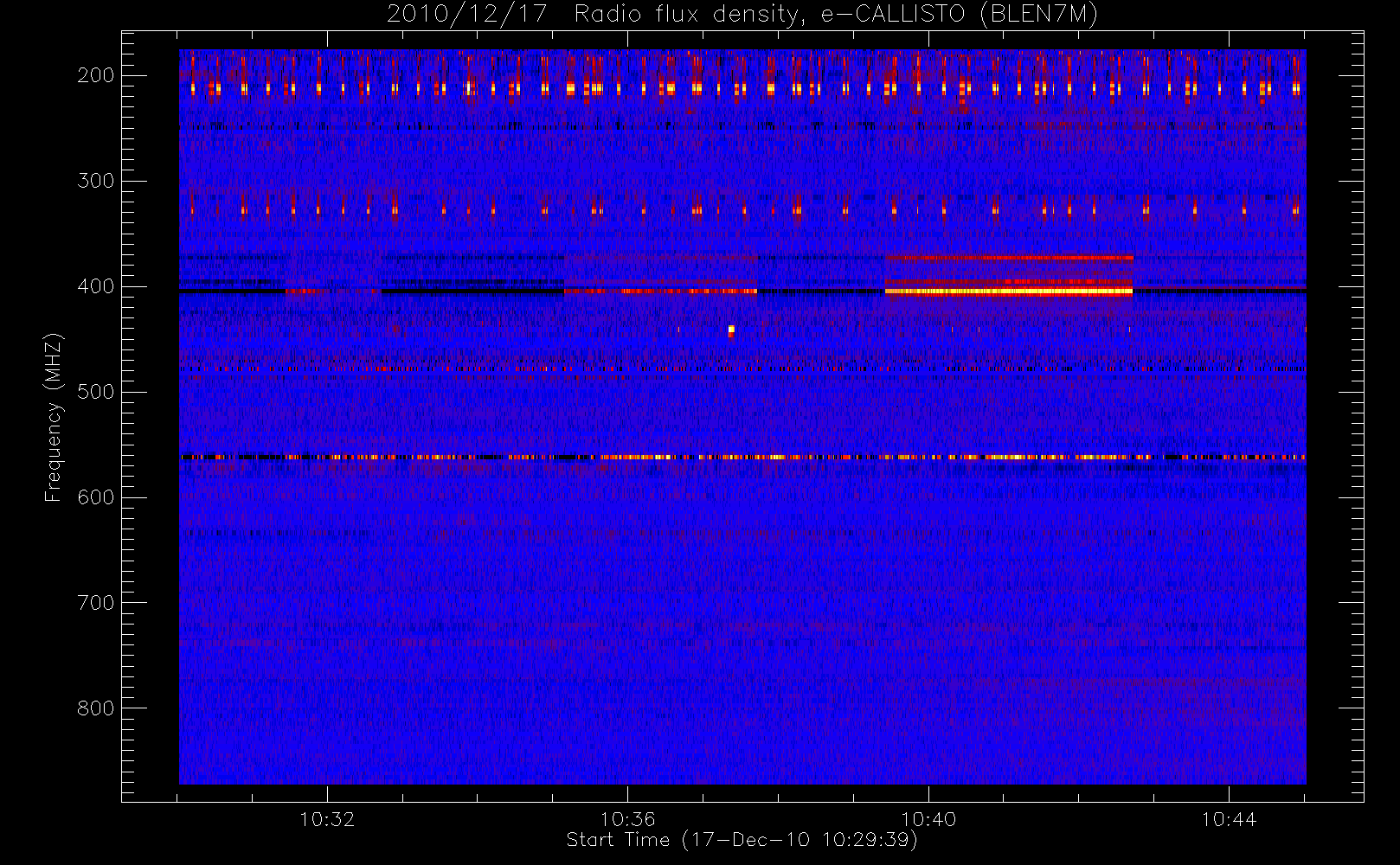Click the 500 frequency axis label
The width and height of the screenshot is (1400, 865).
pos(95,392)
